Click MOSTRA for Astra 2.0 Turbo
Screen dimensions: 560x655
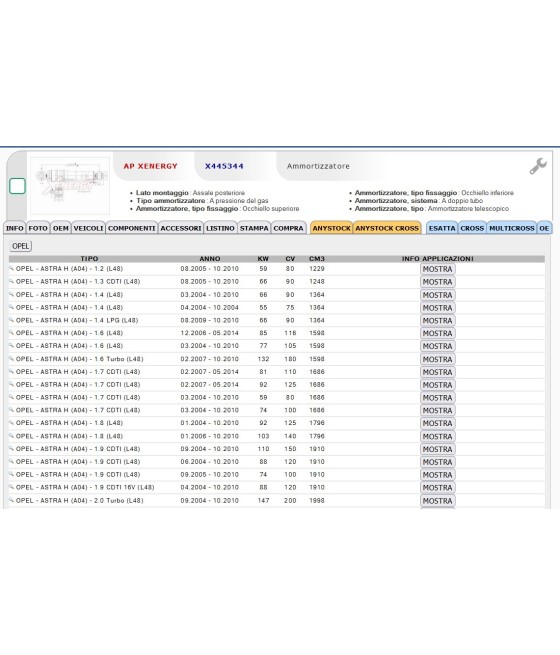point(437,500)
